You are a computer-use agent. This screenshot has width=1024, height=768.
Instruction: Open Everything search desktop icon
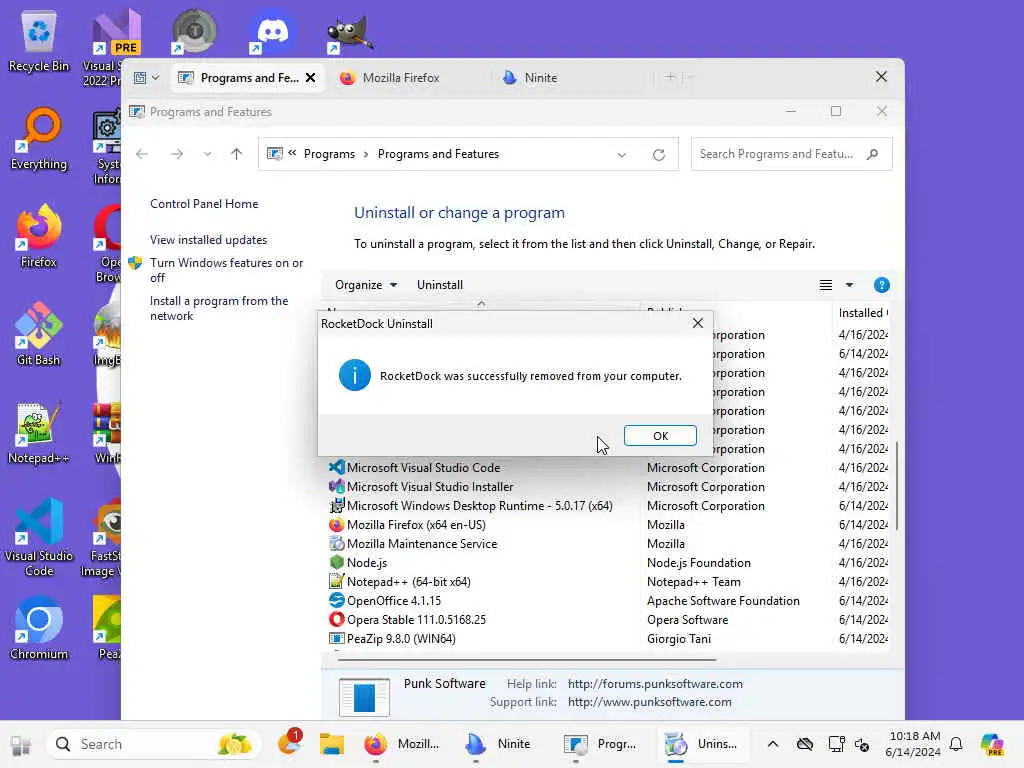pyautogui.click(x=39, y=139)
